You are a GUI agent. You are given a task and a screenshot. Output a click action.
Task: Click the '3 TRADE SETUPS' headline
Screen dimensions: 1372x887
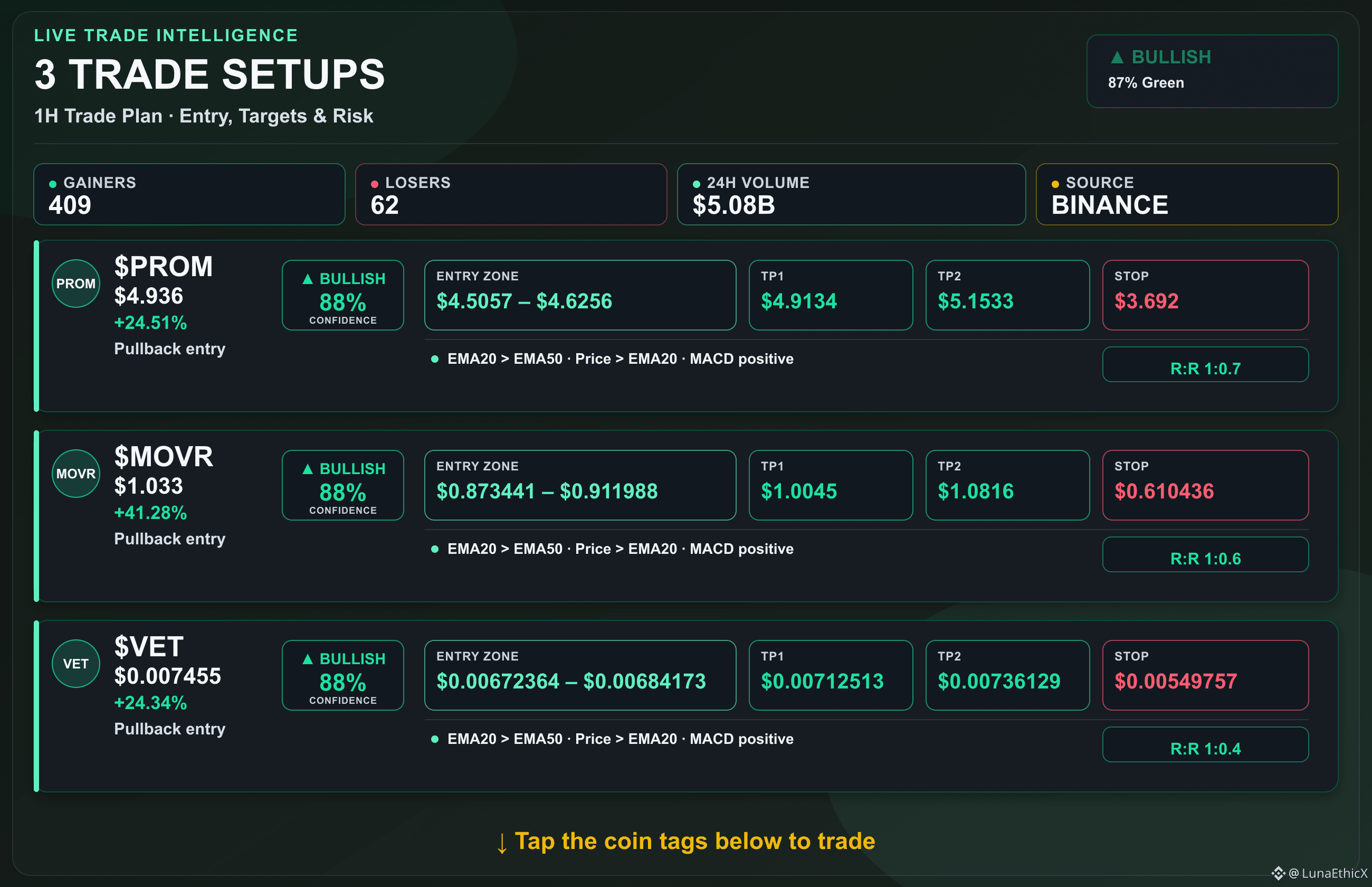pos(209,74)
